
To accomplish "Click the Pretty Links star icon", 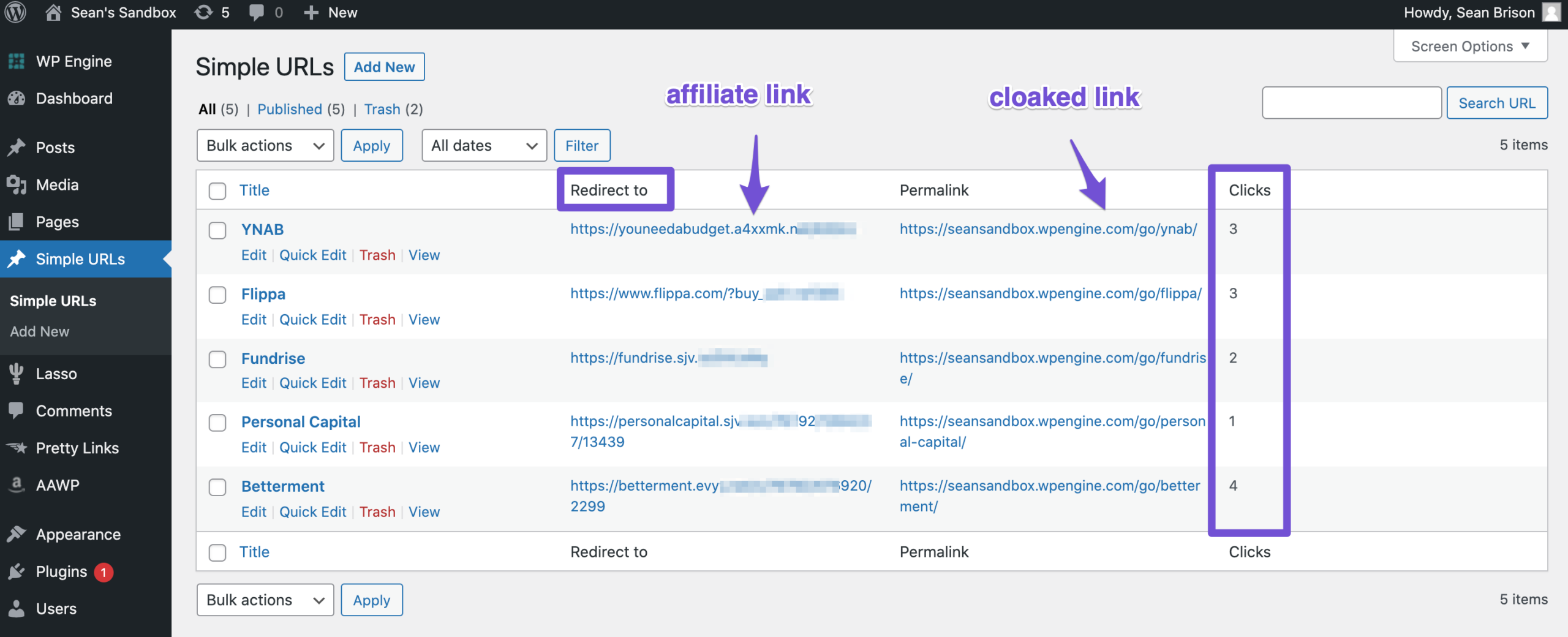I will click(17, 448).
